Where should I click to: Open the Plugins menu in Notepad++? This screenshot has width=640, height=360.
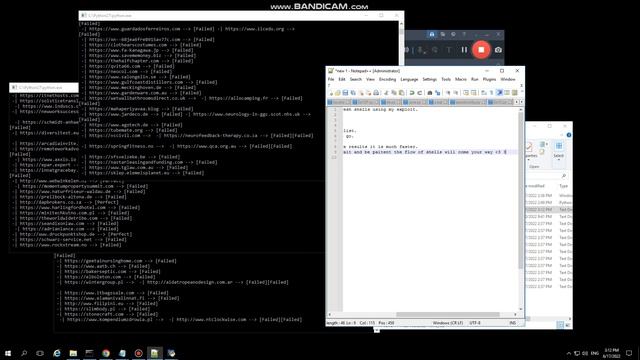pos(489,79)
